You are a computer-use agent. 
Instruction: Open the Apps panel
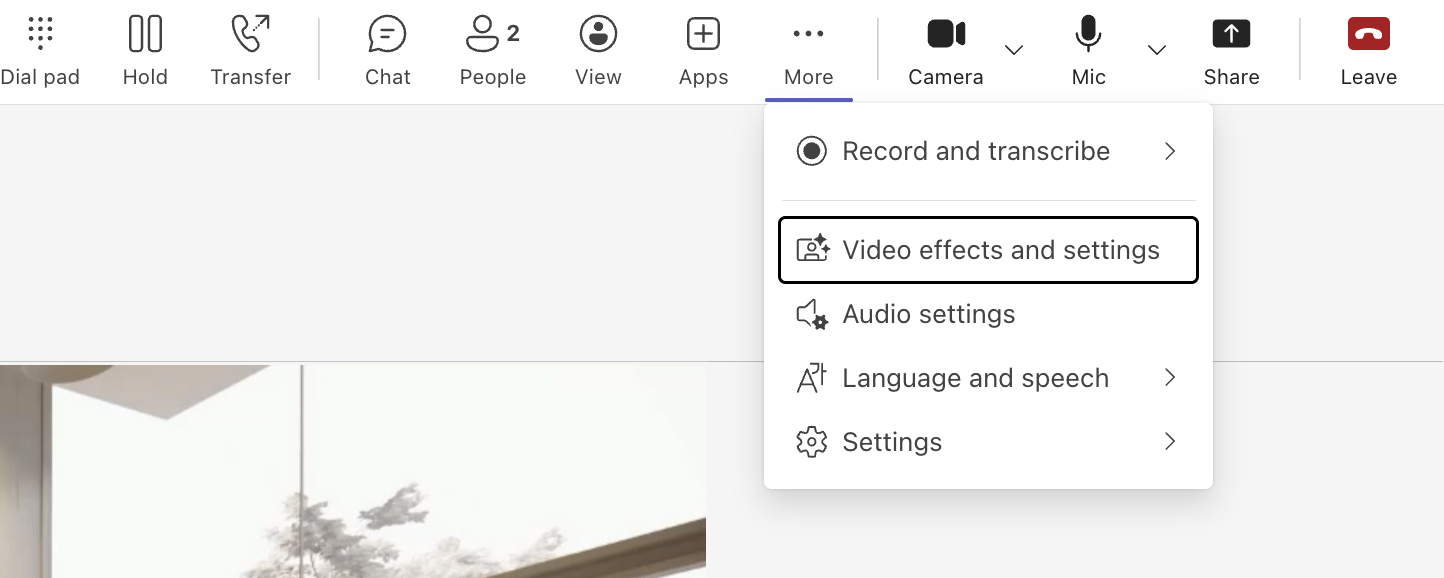click(x=703, y=50)
